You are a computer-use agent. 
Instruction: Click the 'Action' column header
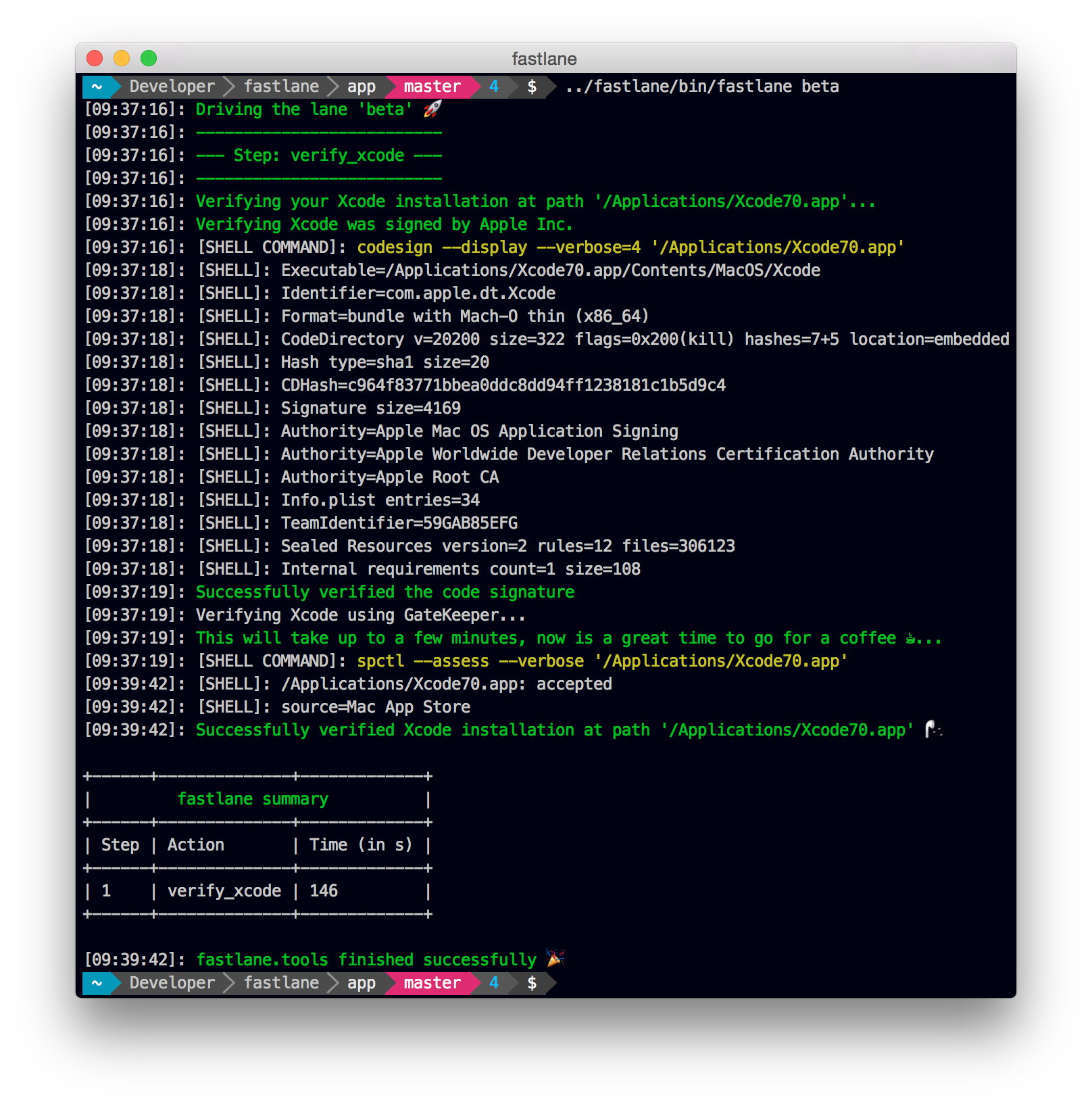click(196, 845)
